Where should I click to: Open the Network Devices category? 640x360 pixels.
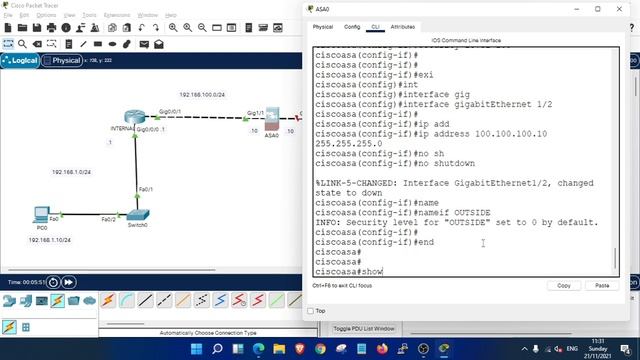pyautogui.click(x=9, y=301)
